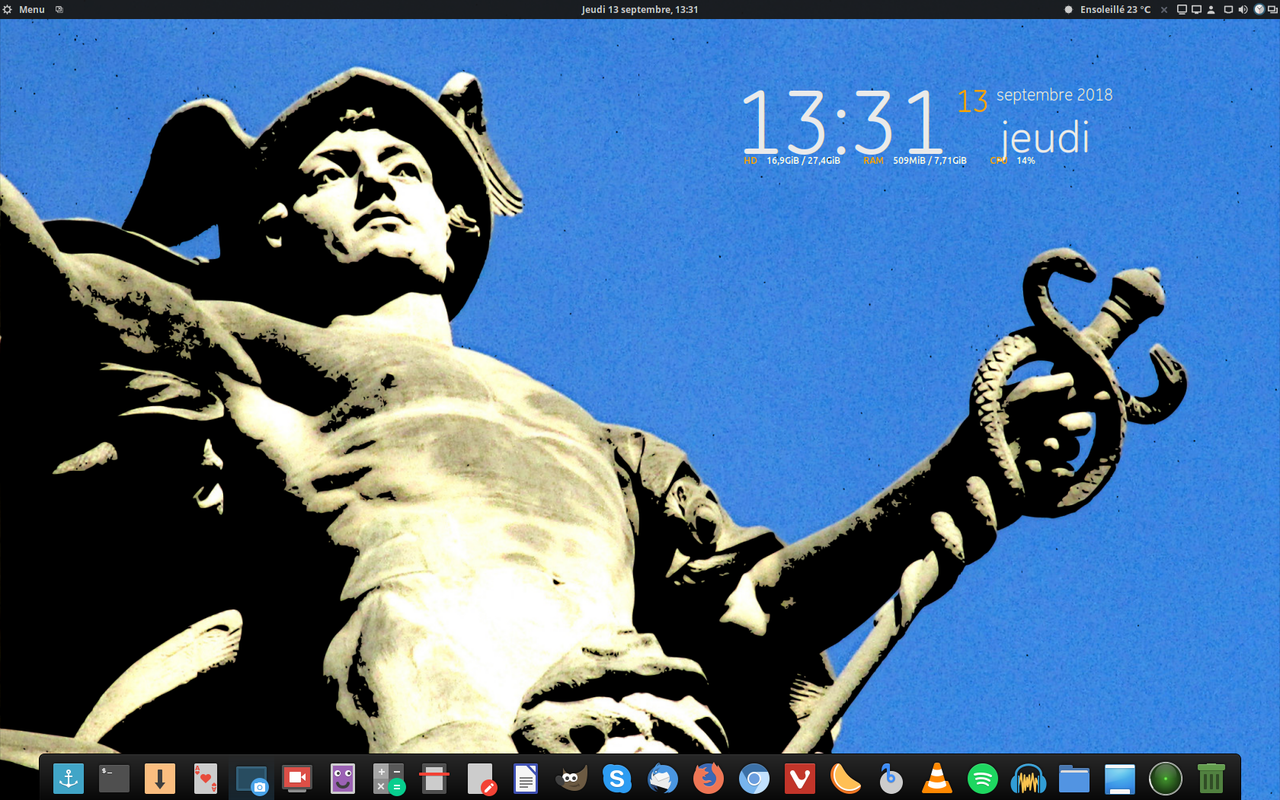Open GIMP image editor
Image resolution: width=1280 pixels, height=800 pixels.
pos(571,778)
